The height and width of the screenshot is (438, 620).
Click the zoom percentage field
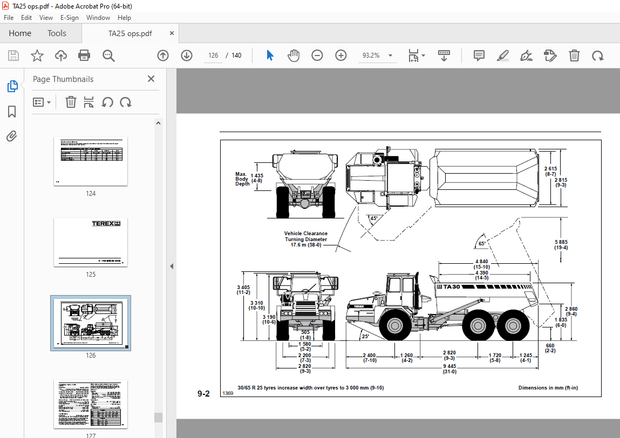[371, 56]
